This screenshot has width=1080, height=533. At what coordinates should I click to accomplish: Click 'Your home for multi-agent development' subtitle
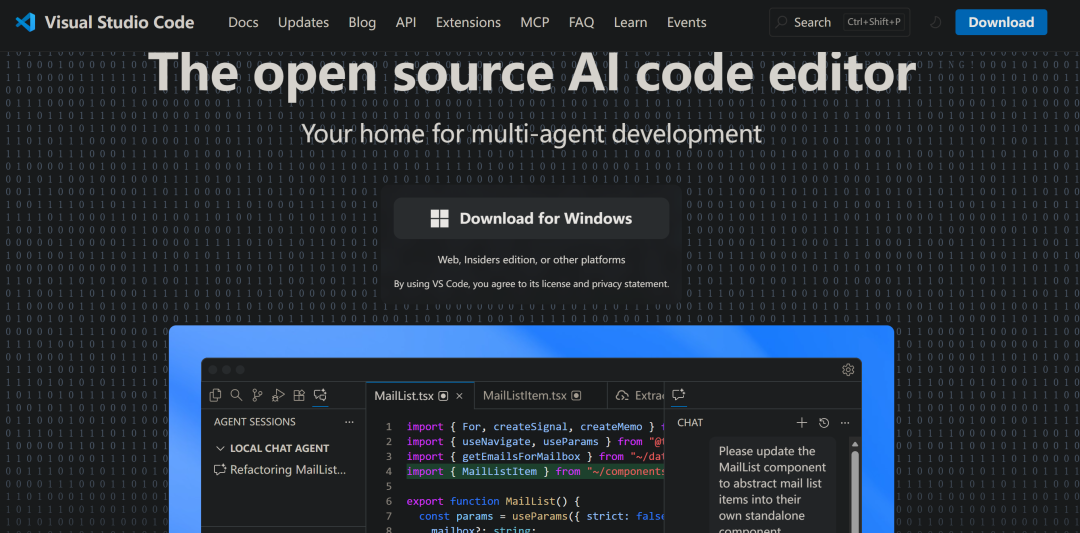point(532,133)
